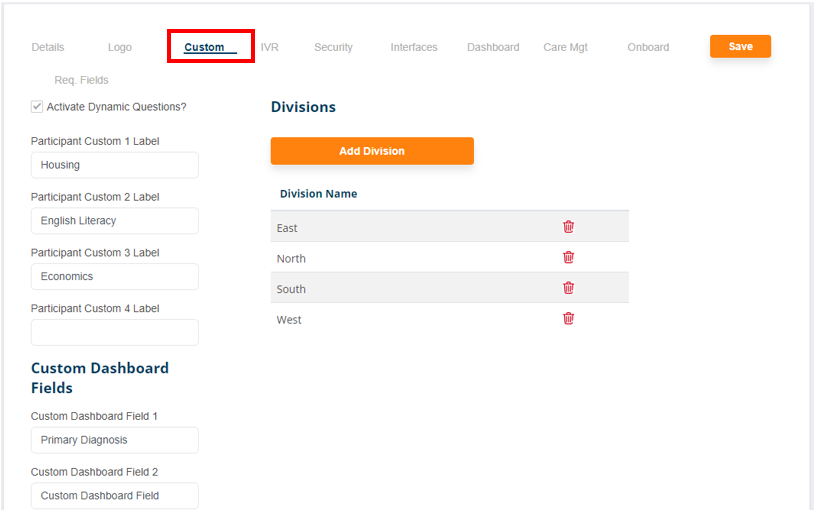Toggle the Activate Dynamic Questions checkbox
The image size is (814, 519).
(x=37, y=106)
